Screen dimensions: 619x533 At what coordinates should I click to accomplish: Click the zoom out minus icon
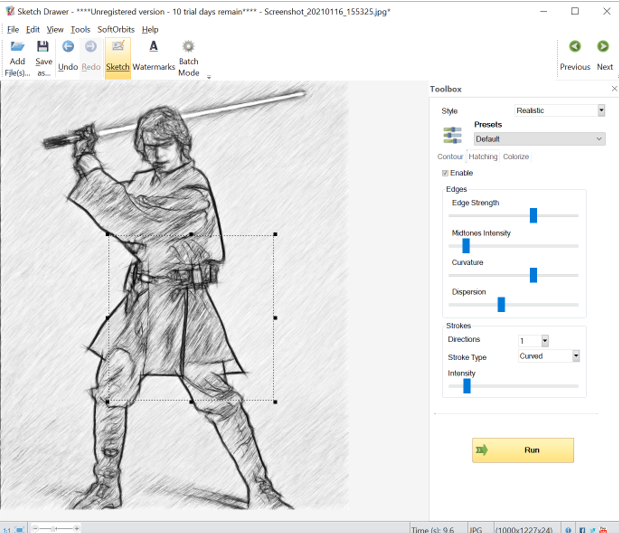(x=35, y=528)
